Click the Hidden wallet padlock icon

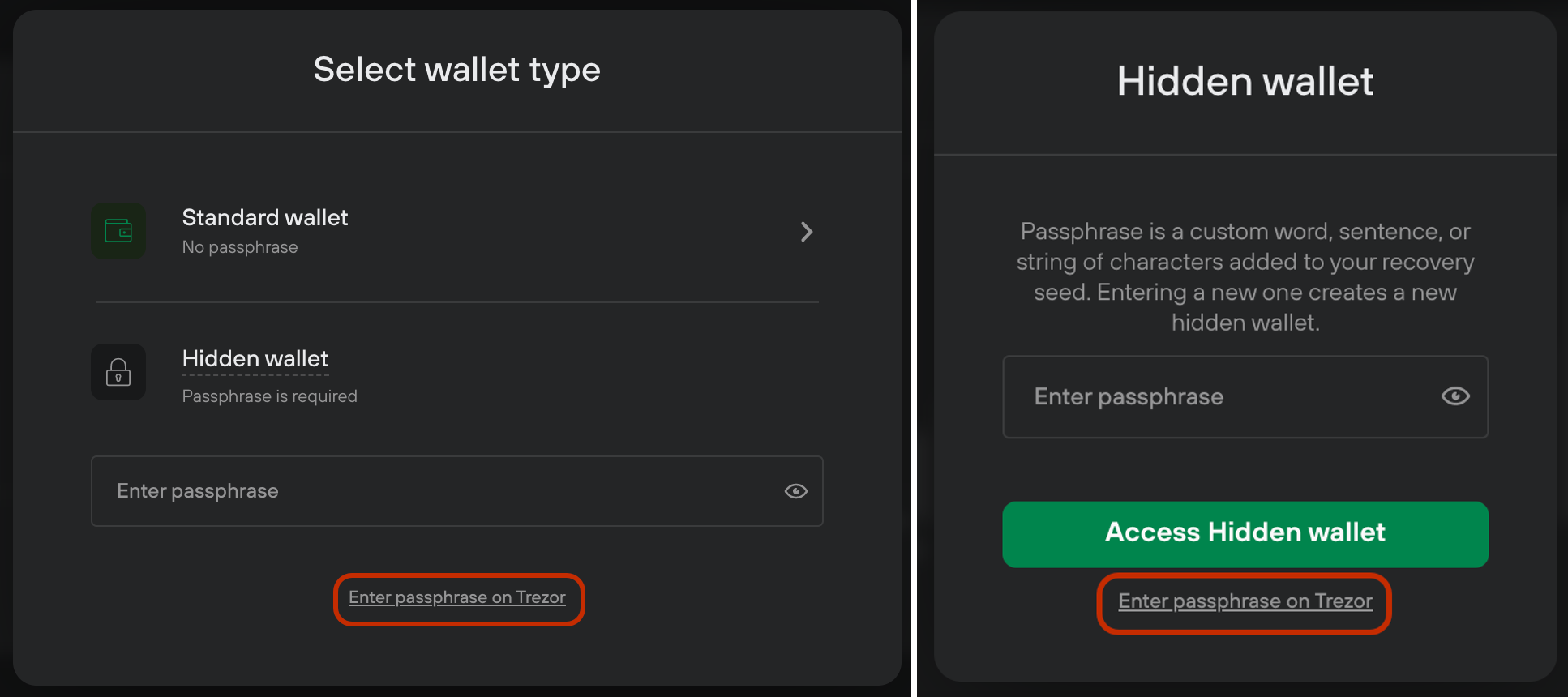pyautogui.click(x=118, y=372)
